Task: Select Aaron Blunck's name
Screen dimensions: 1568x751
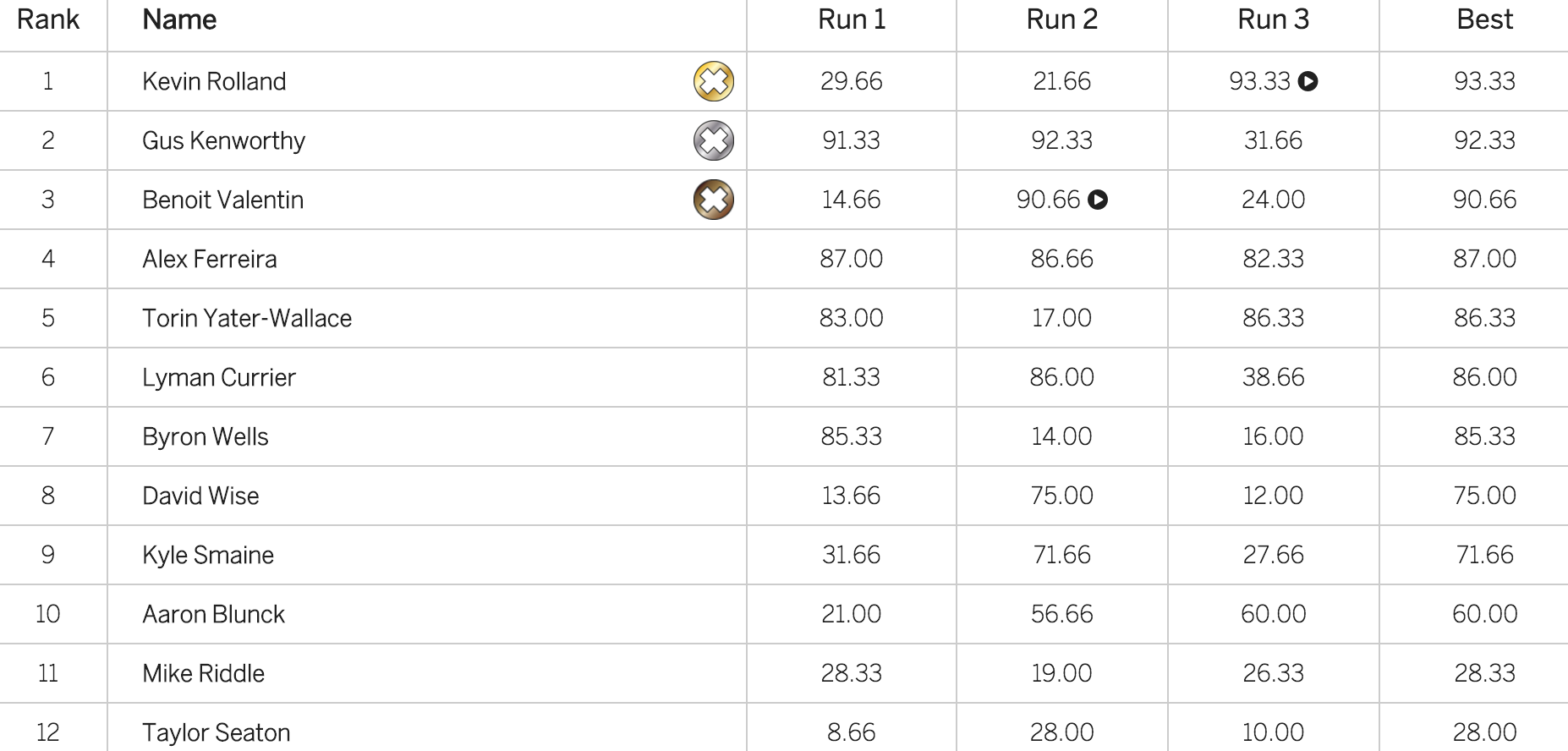Action: coord(213,614)
